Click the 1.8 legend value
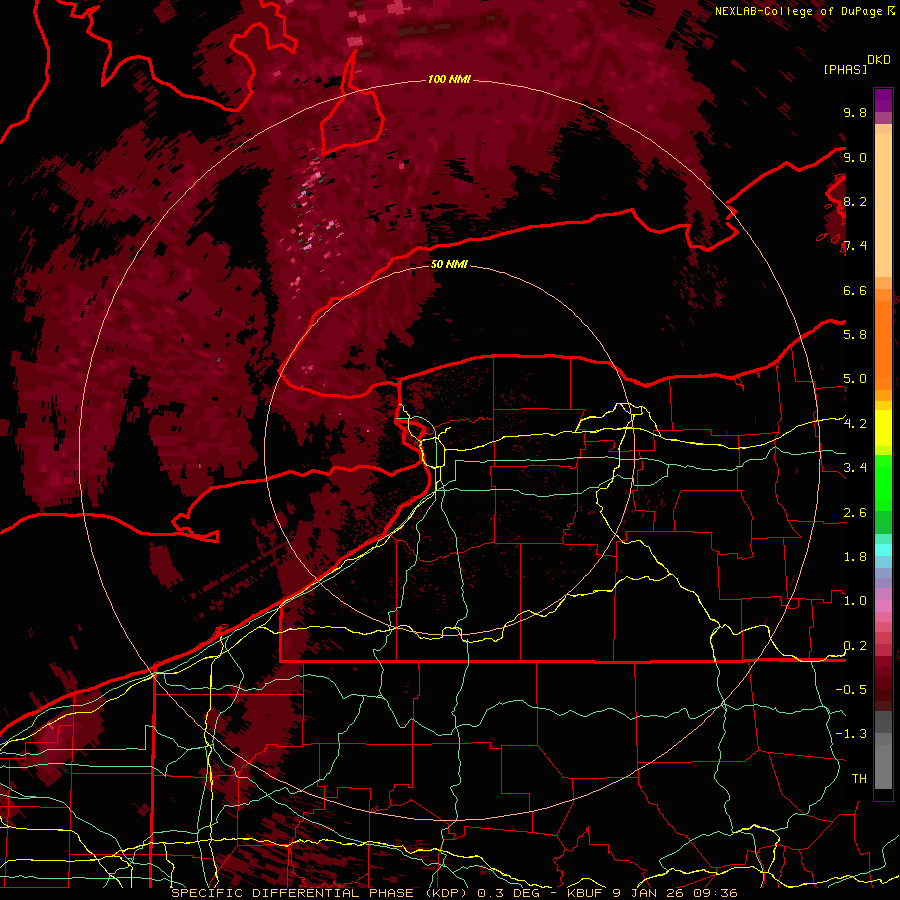 pyautogui.click(x=855, y=557)
